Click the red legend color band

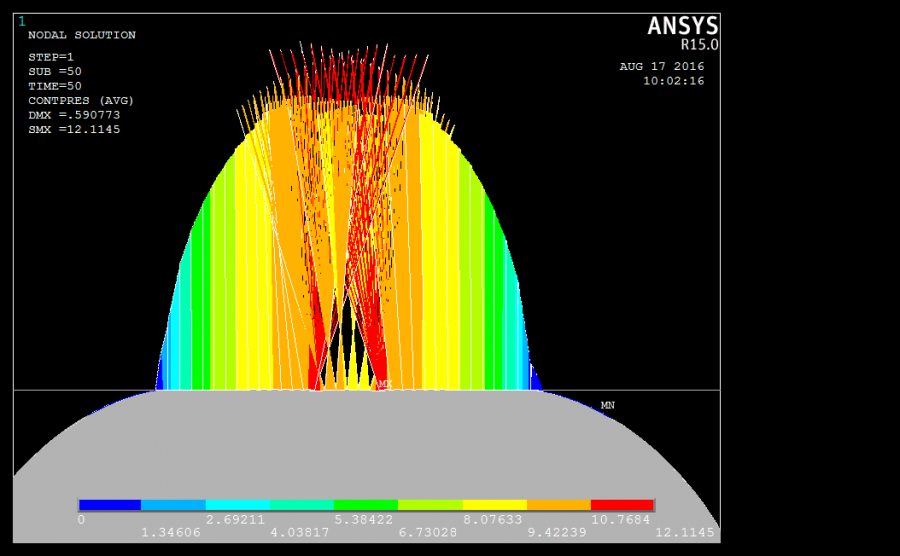[622, 505]
